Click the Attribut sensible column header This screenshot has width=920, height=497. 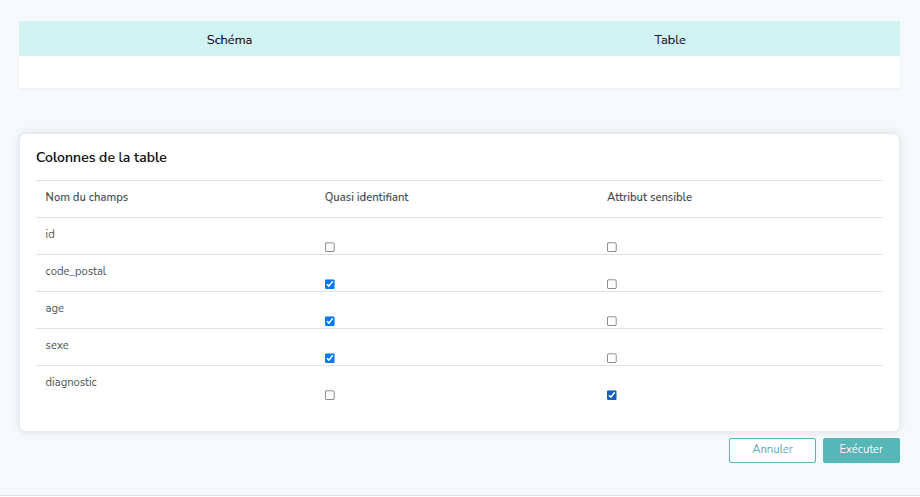[x=649, y=197]
